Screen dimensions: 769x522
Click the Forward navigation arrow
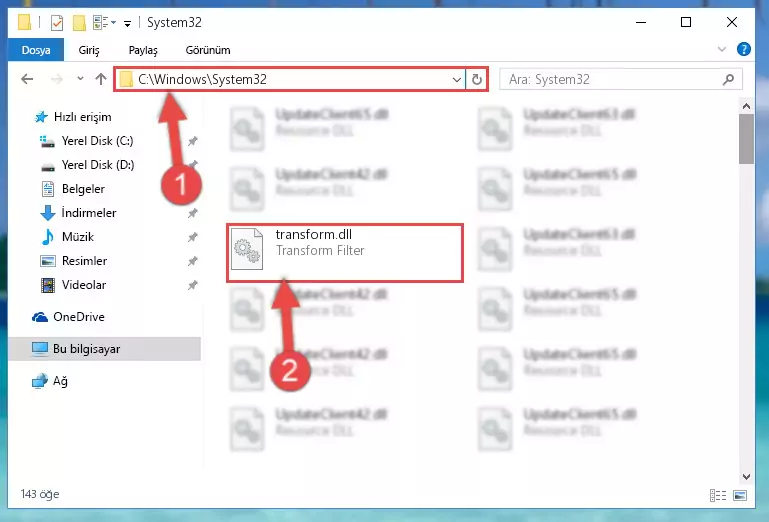point(57,79)
